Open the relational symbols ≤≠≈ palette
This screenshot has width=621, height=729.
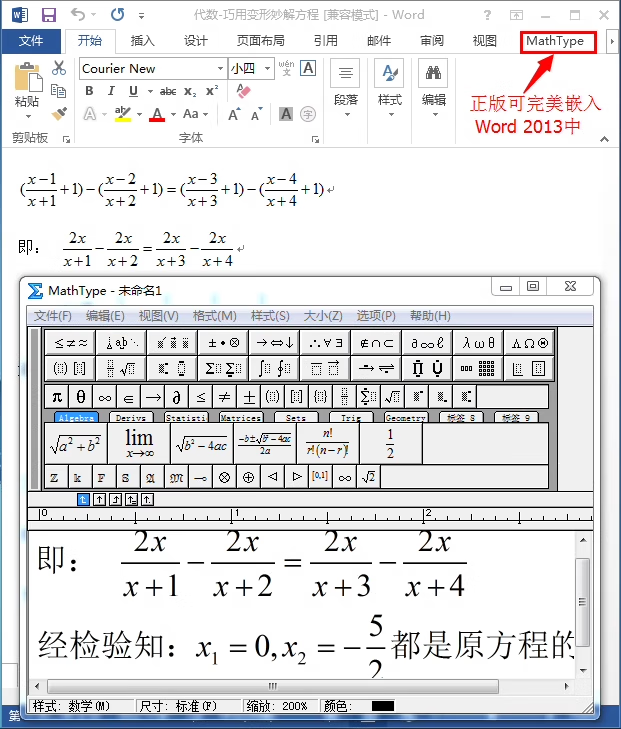click(70, 343)
